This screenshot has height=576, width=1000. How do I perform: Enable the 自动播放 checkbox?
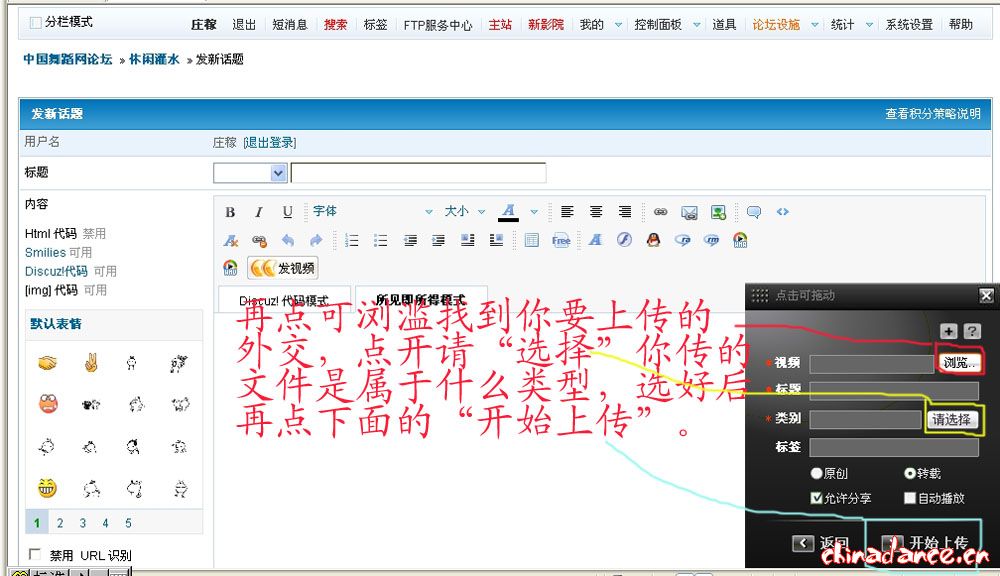click(909, 497)
